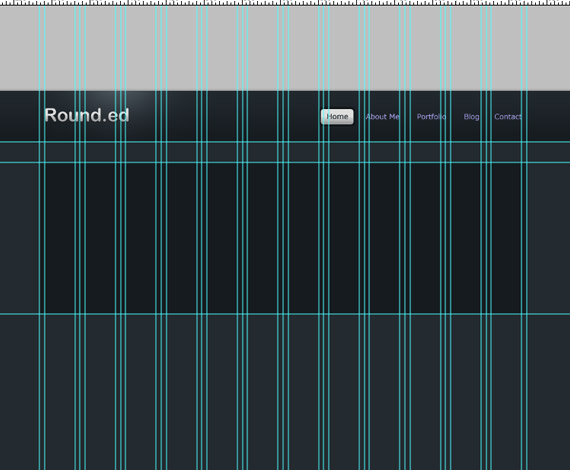Click the Round.ed logo text
570x470 pixels.
pos(87,115)
